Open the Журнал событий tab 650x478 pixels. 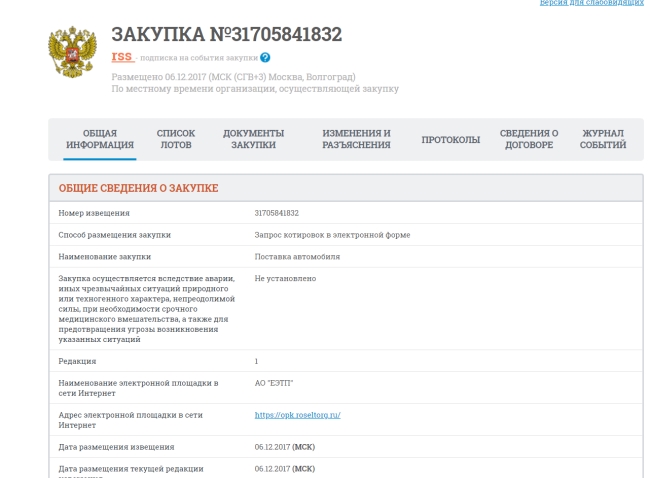pyautogui.click(x=603, y=139)
